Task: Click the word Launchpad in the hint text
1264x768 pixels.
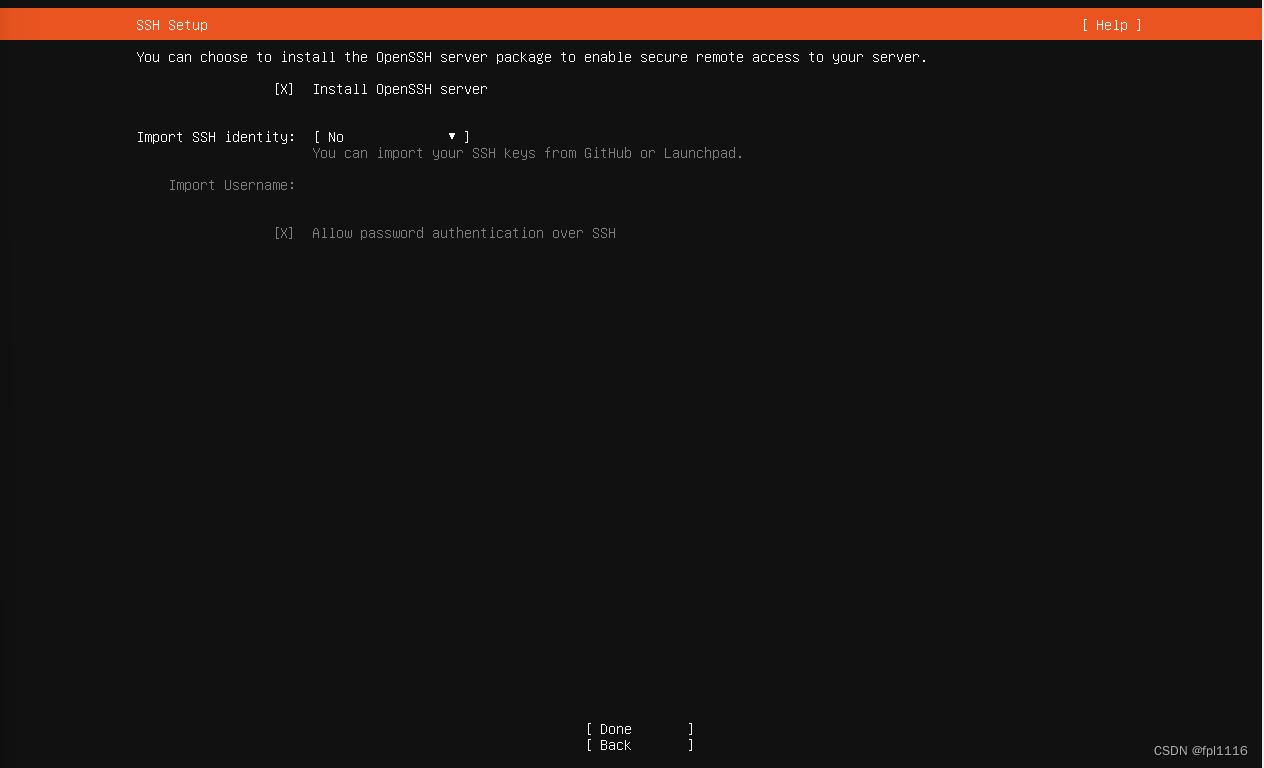Action: (704, 153)
